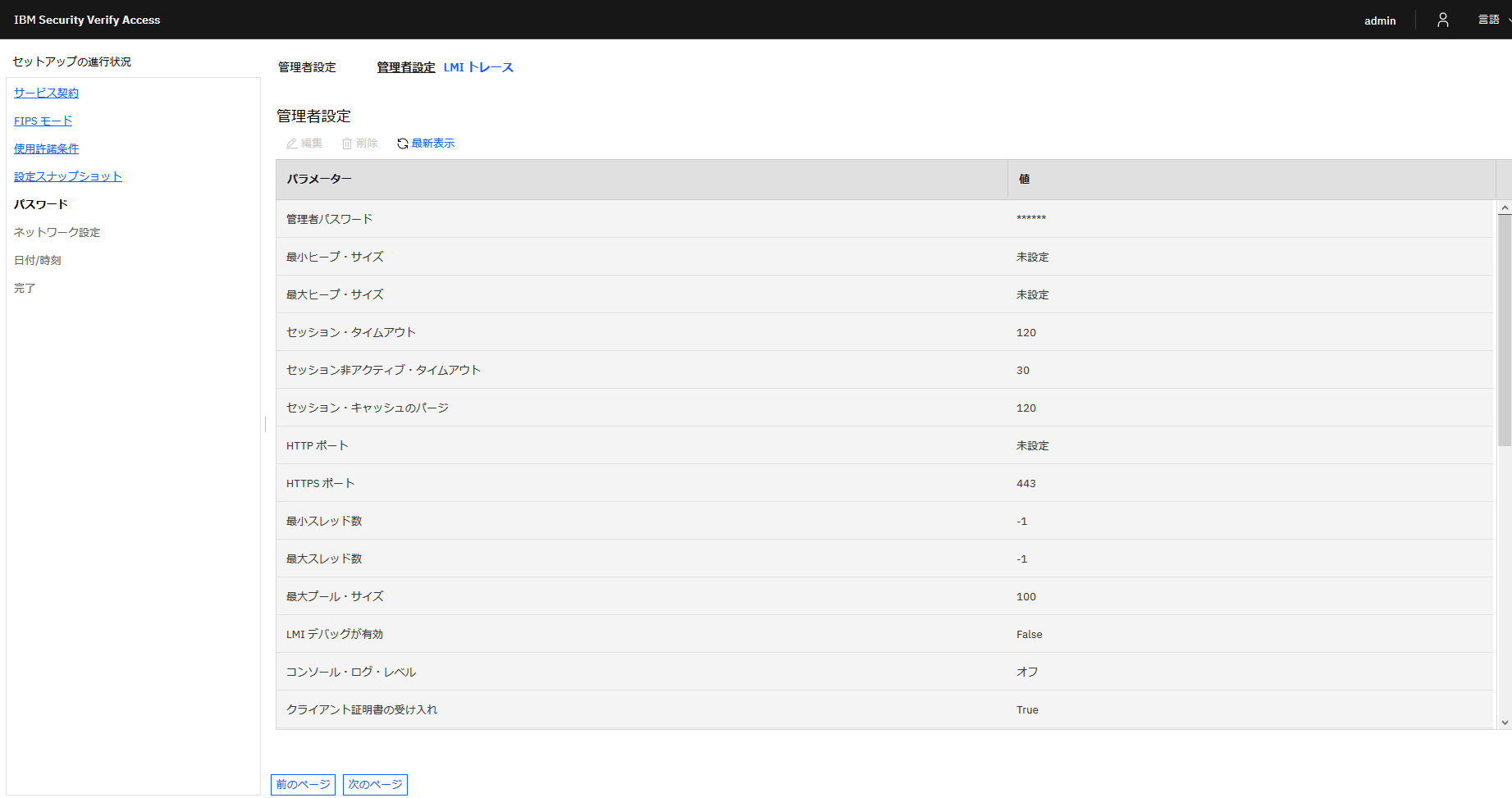Open the FIPS モード link
1512x798 pixels.
pyautogui.click(x=42, y=121)
